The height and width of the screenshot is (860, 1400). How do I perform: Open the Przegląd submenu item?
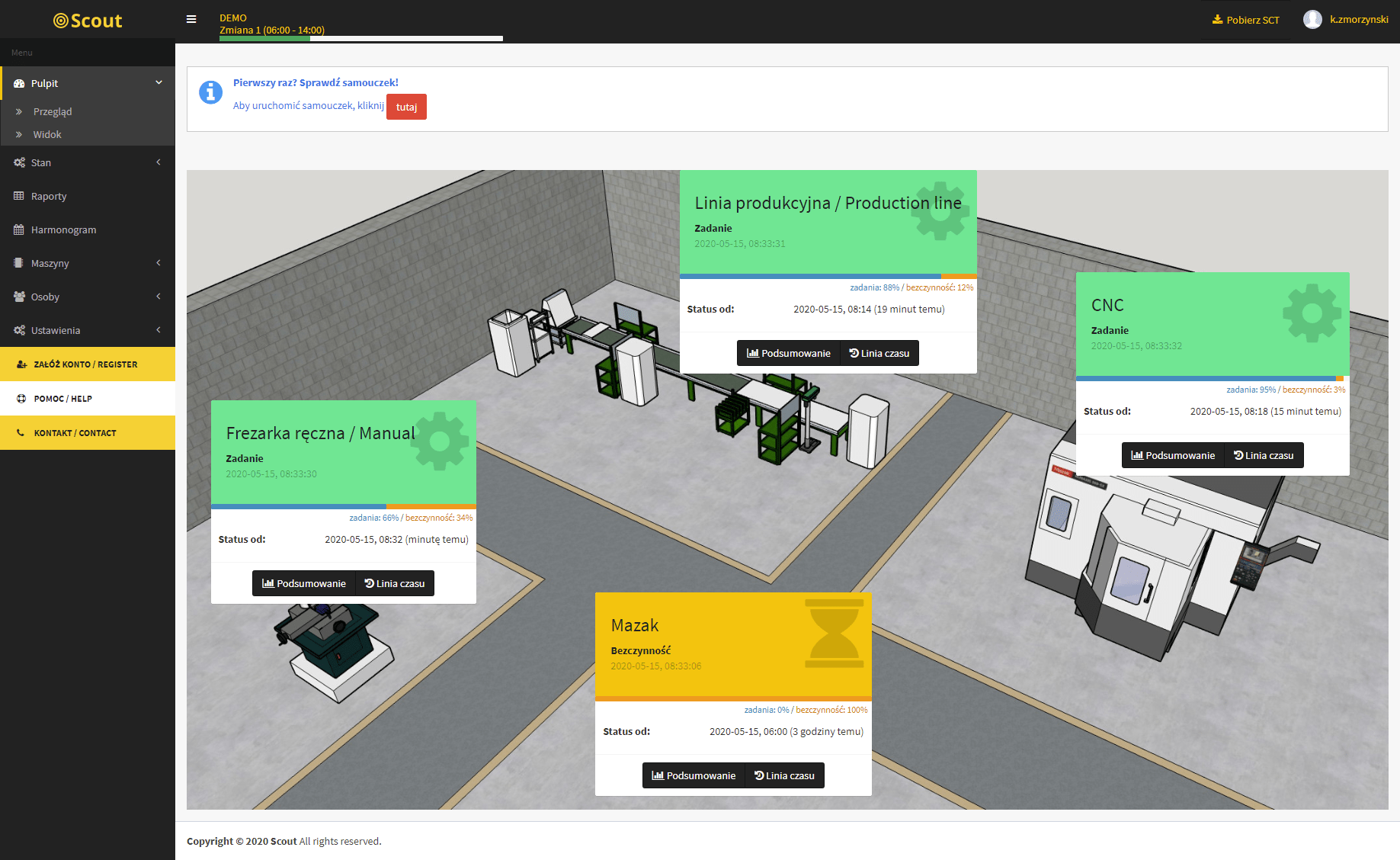point(53,111)
